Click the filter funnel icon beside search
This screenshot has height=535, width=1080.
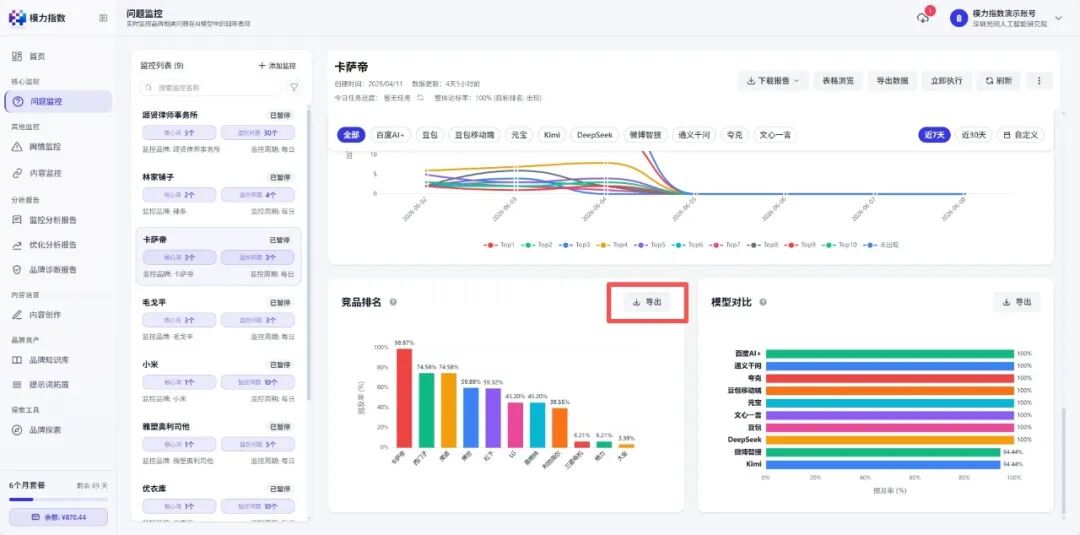click(294, 87)
